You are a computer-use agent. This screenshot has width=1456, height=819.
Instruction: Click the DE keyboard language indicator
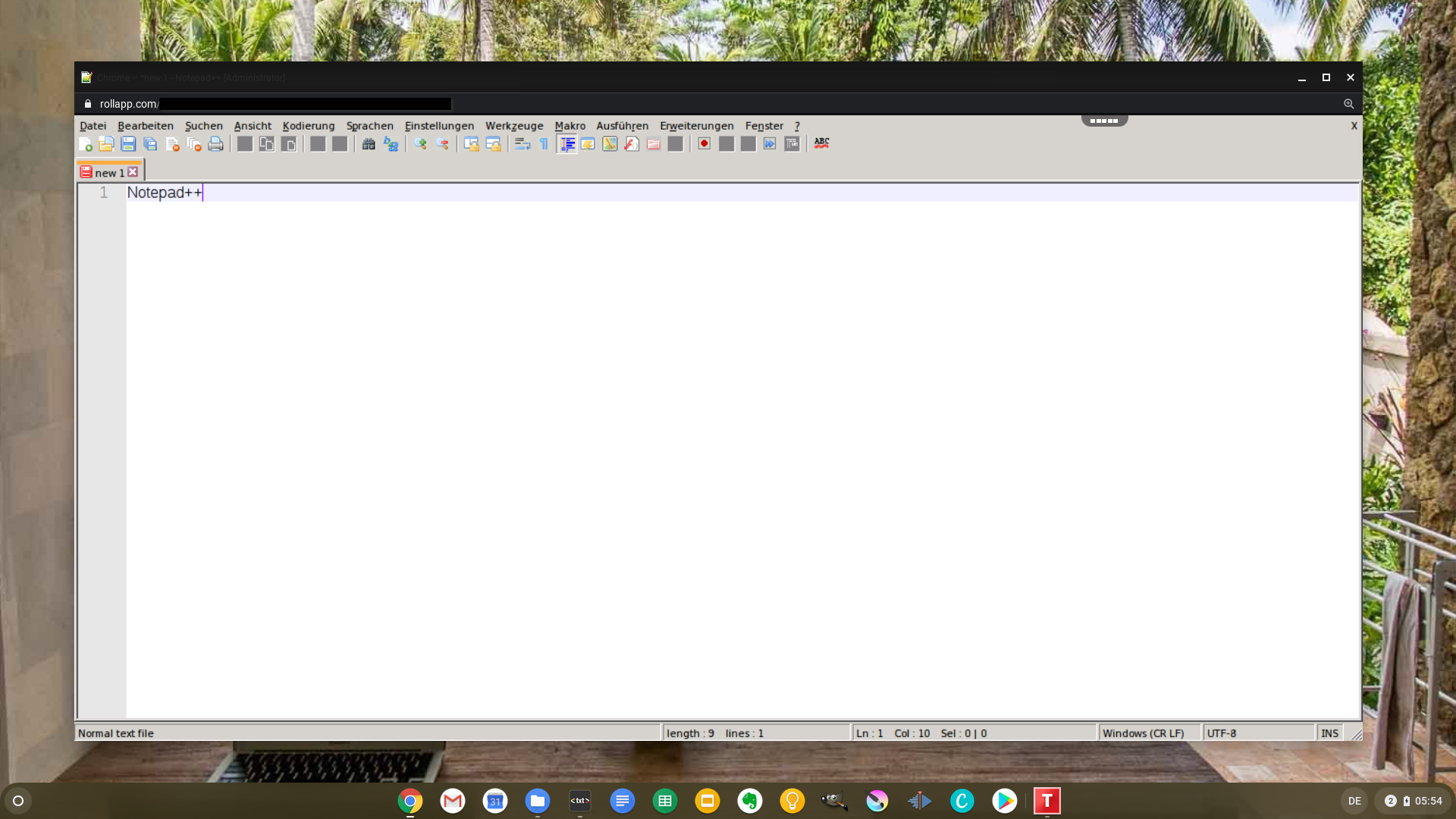pyautogui.click(x=1354, y=801)
